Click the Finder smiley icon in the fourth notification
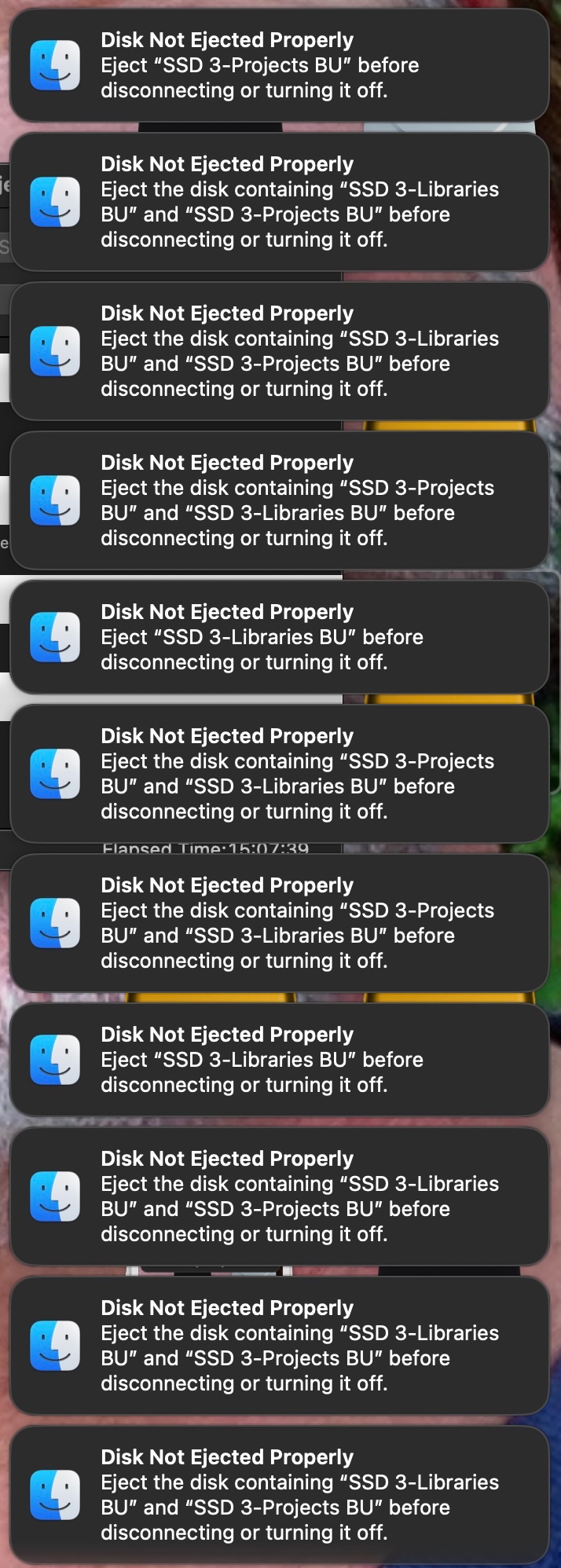 click(x=53, y=500)
